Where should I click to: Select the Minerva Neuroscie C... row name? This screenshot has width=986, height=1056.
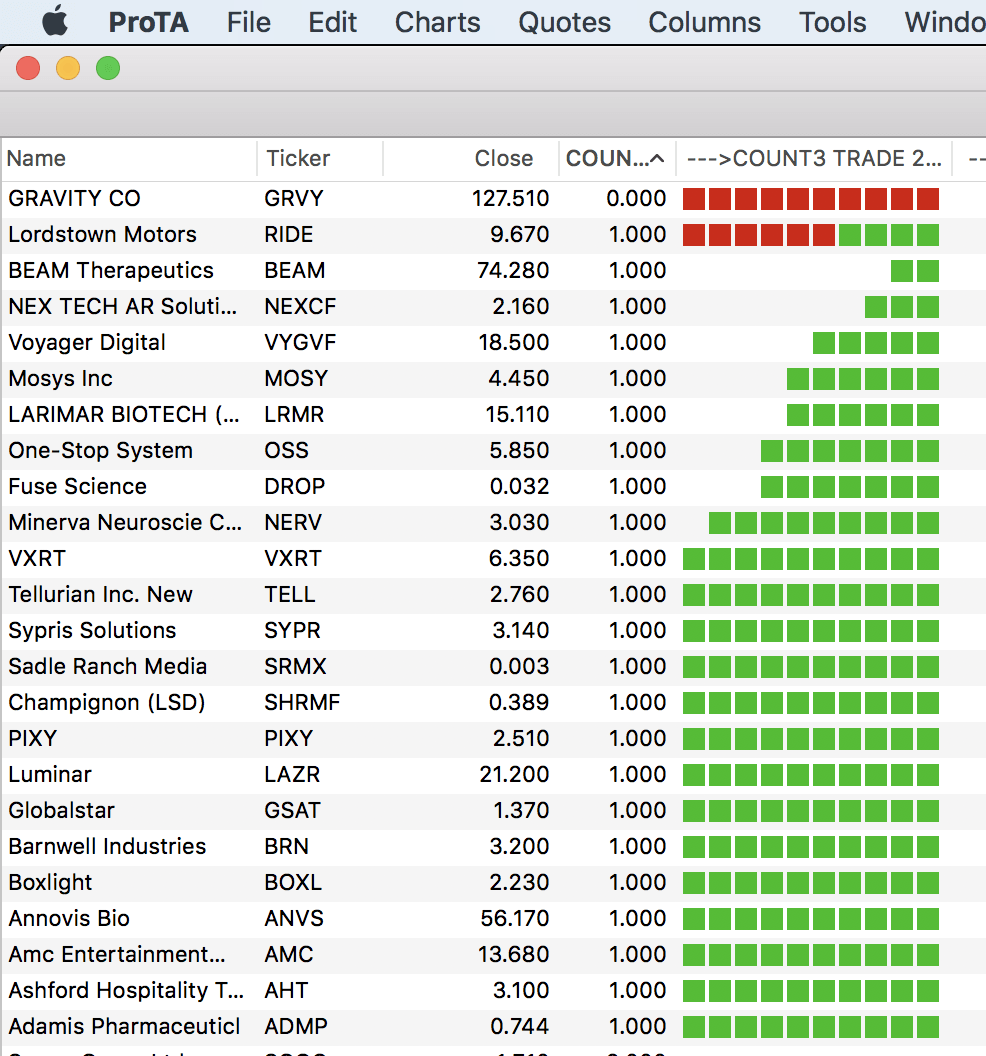point(125,523)
